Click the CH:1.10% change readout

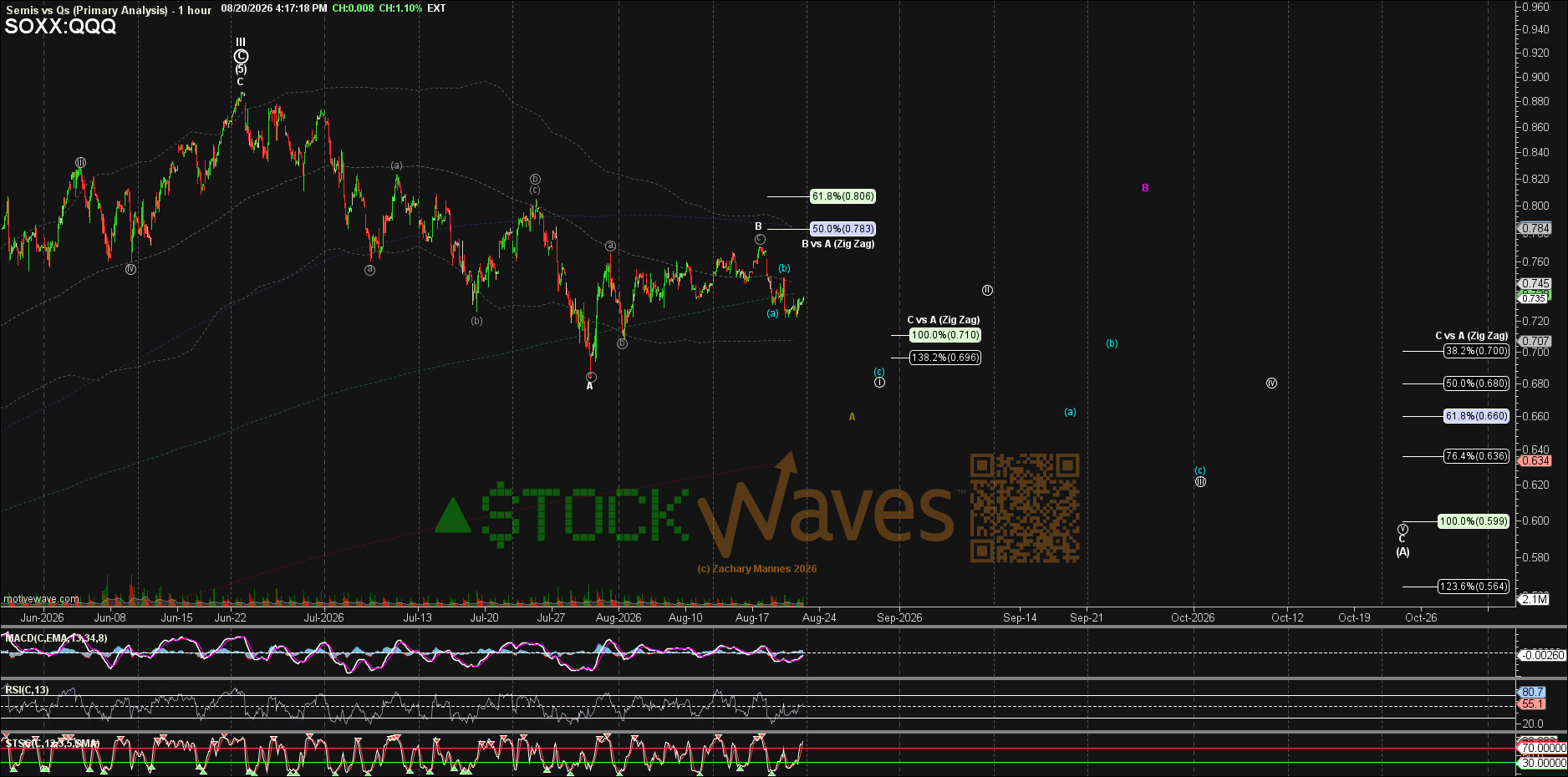point(400,8)
